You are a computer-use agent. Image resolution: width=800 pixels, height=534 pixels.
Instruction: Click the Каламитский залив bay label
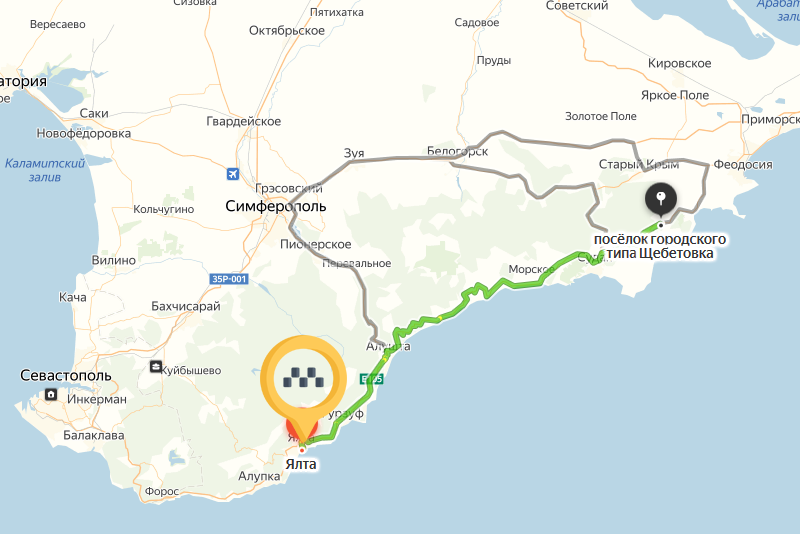(45, 170)
